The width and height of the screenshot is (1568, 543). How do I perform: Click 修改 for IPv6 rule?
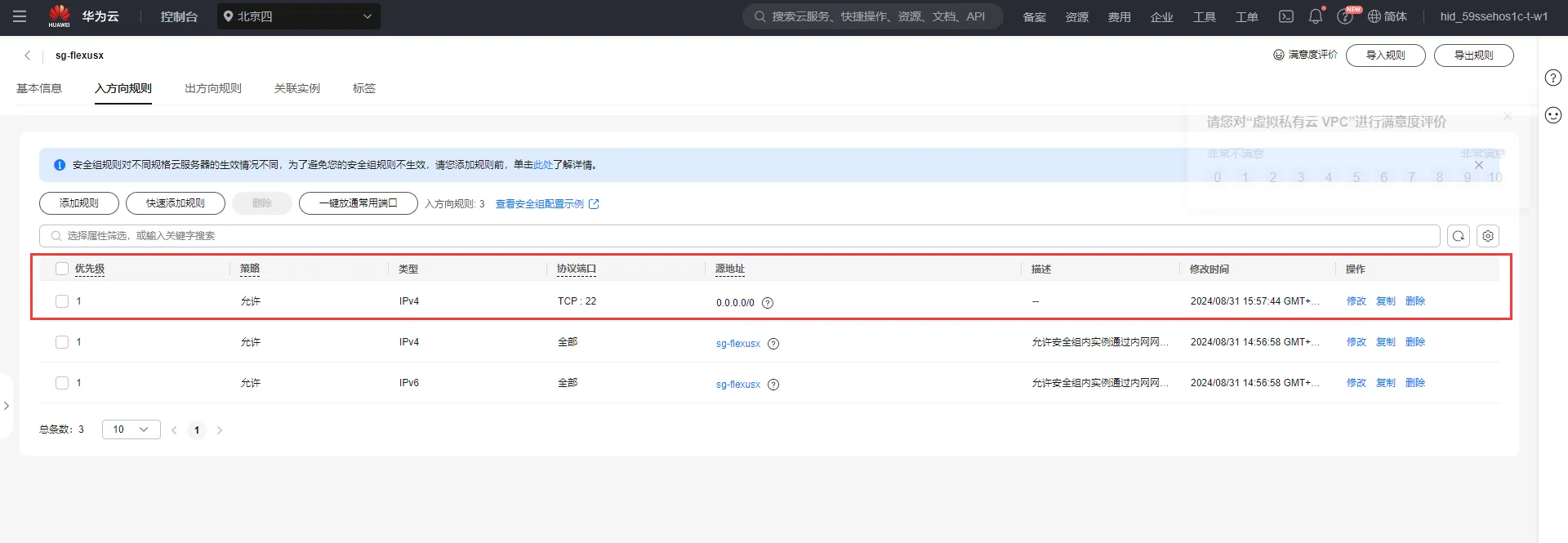tap(1356, 383)
